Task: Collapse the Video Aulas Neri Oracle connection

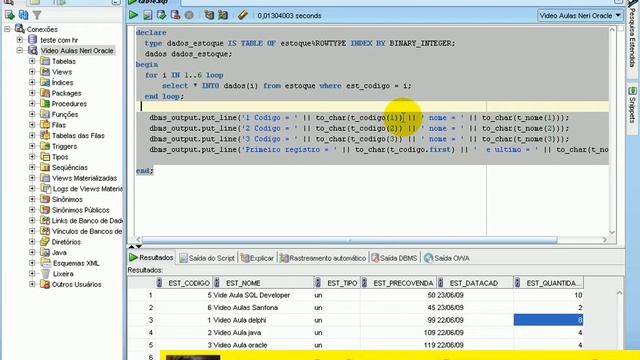Action: pos(20,51)
